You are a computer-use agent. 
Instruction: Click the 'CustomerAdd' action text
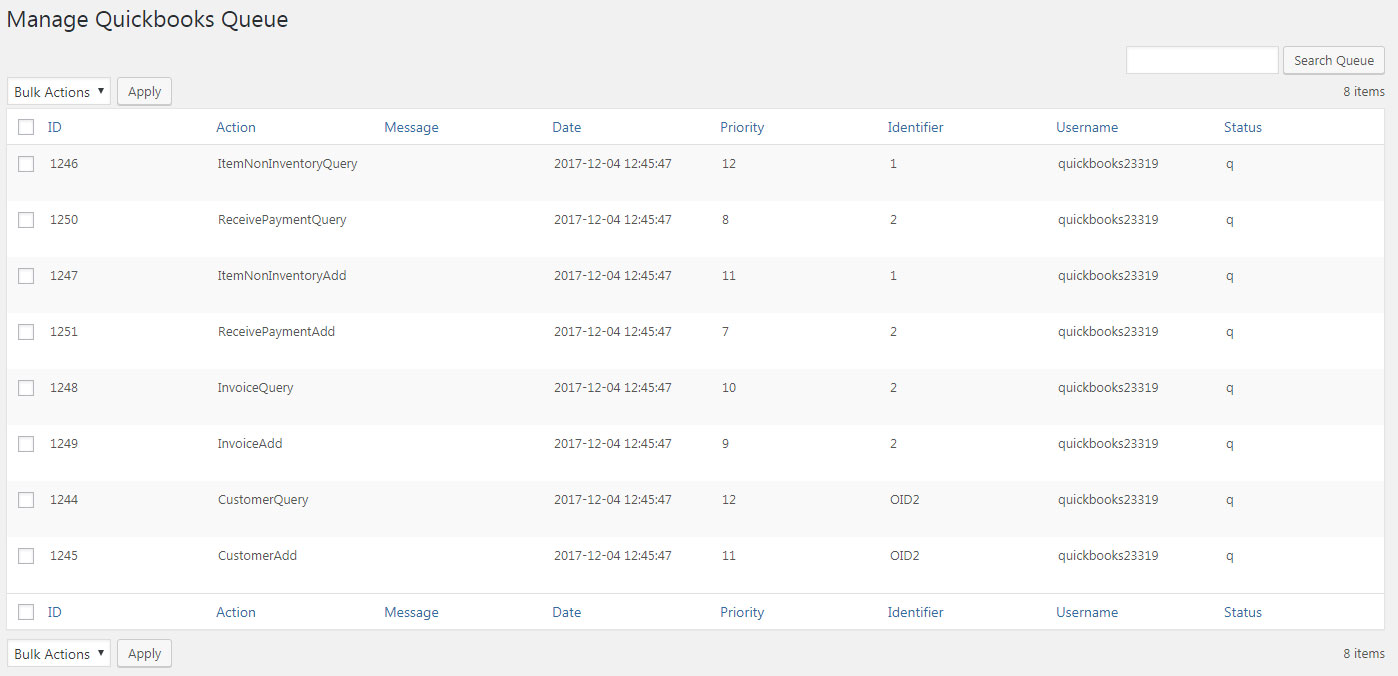pyautogui.click(x=258, y=555)
